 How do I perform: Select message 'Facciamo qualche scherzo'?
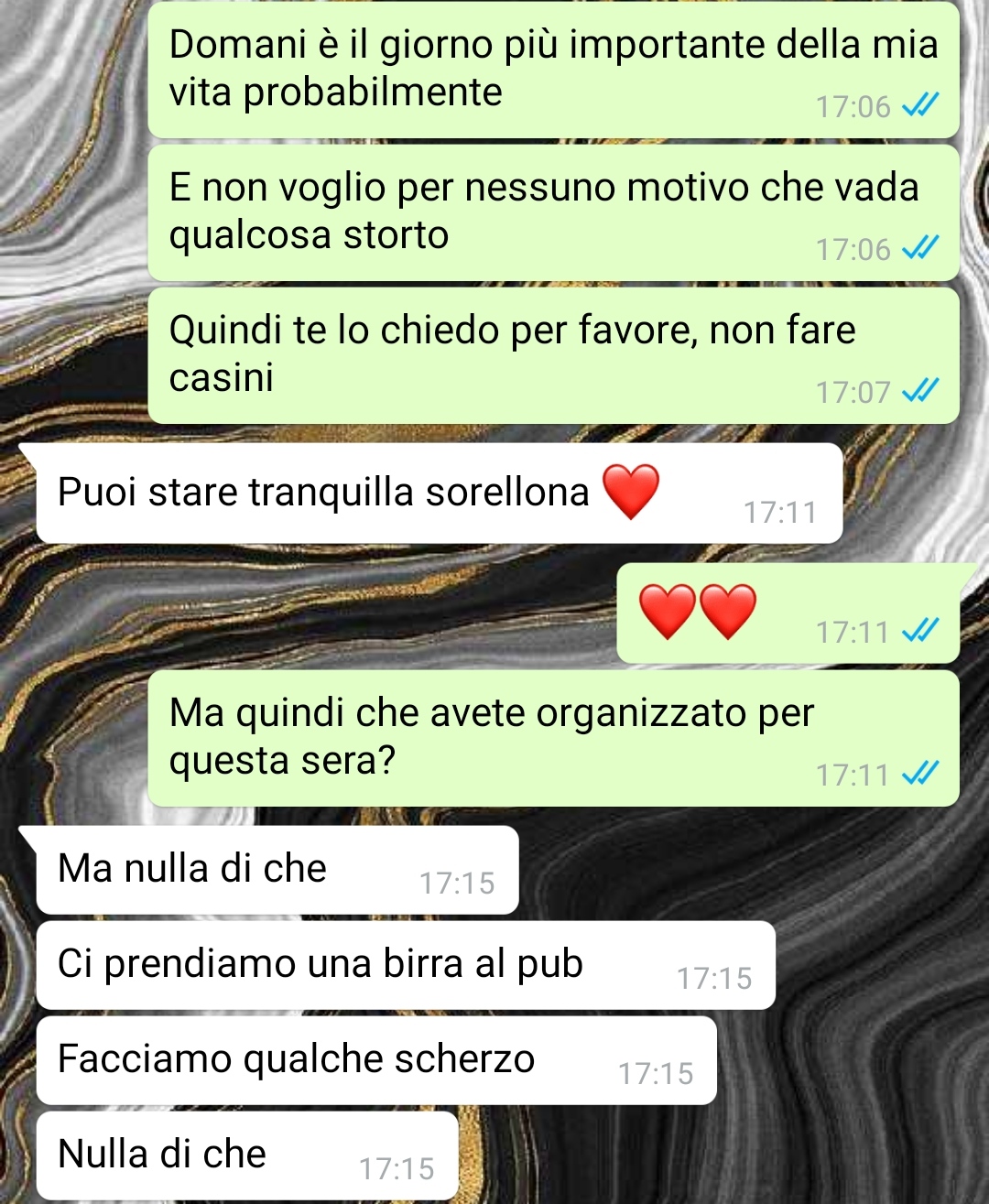(376, 1060)
